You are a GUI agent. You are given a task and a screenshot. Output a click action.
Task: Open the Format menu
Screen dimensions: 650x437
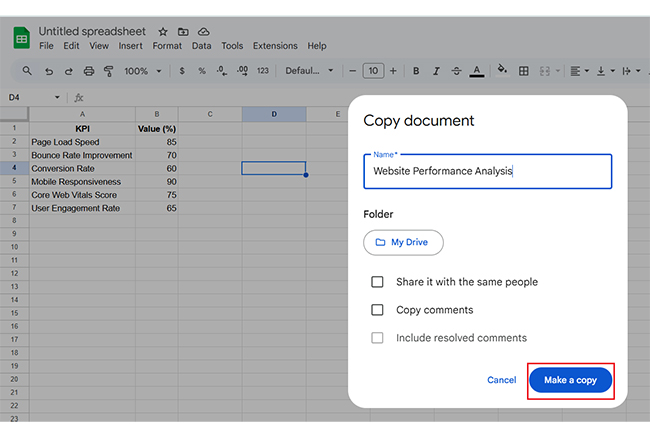pos(167,46)
